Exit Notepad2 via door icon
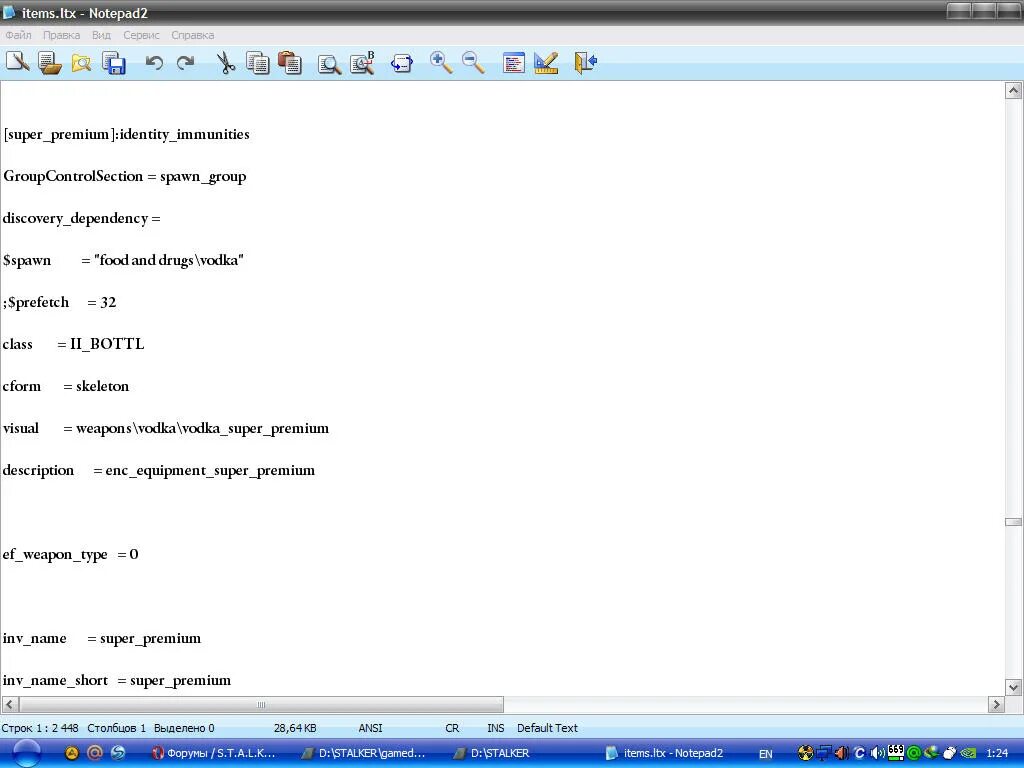This screenshot has width=1024, height=768. coord(586,63)
